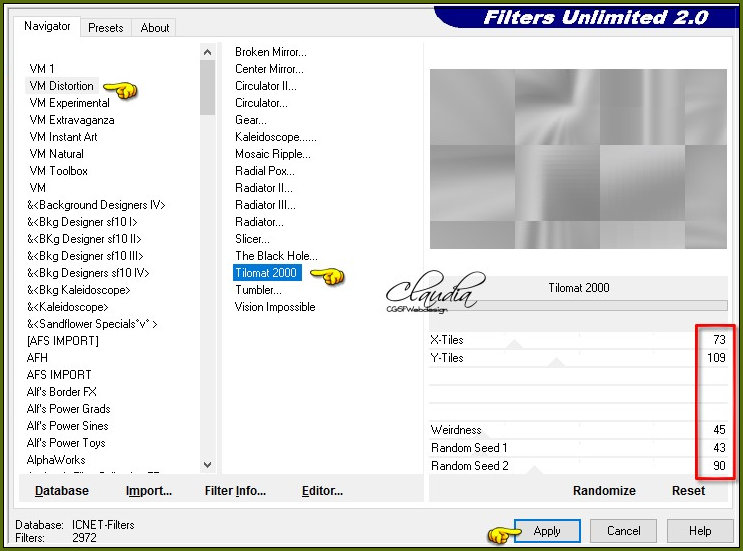Select Alf's Power Toys category
This screenshot has width=743, height=551.
66,443
